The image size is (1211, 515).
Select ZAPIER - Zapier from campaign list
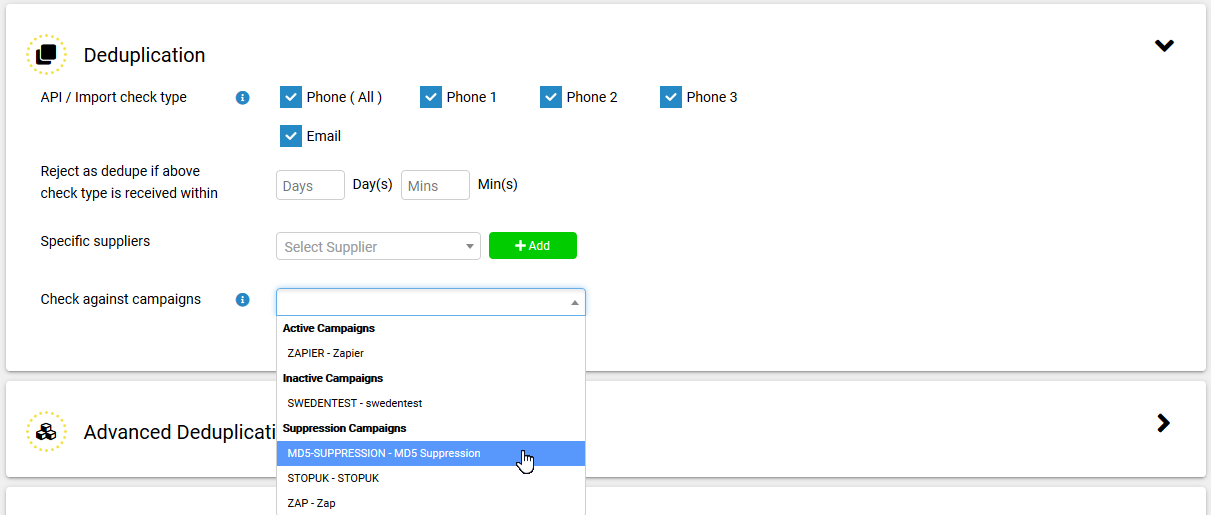[431, 353]
